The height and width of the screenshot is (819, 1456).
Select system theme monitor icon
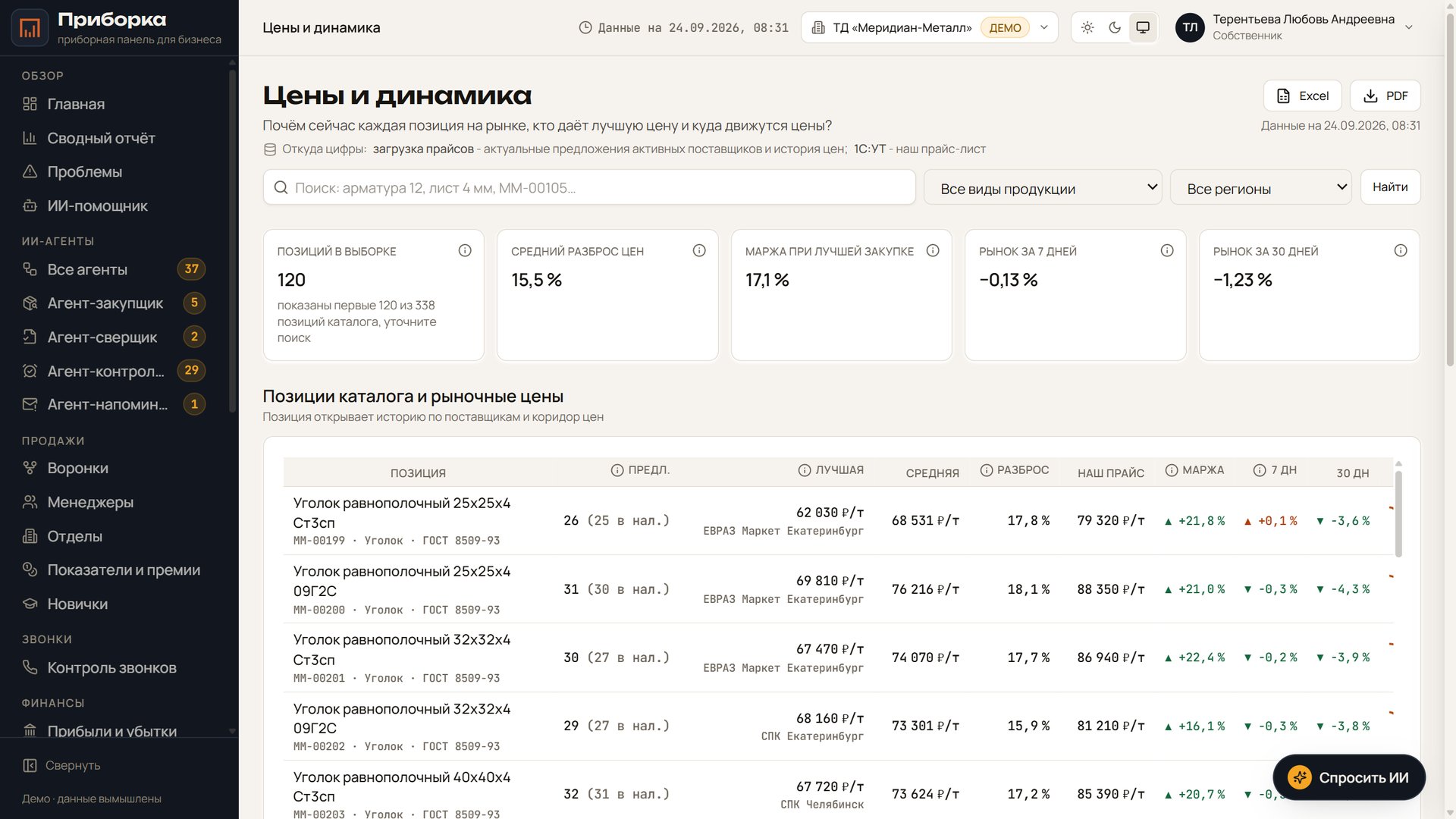pos(1143,27)
